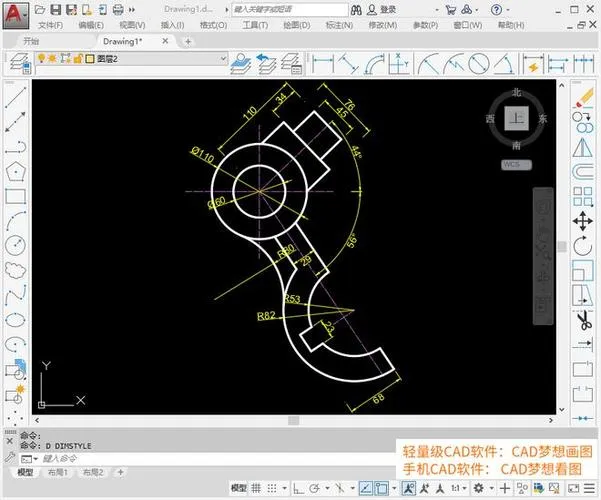This screenshot has height=500, width=601.
Task: Click the 登录 sign-in button
Action: pyautogui.click(x=387, y=9)
